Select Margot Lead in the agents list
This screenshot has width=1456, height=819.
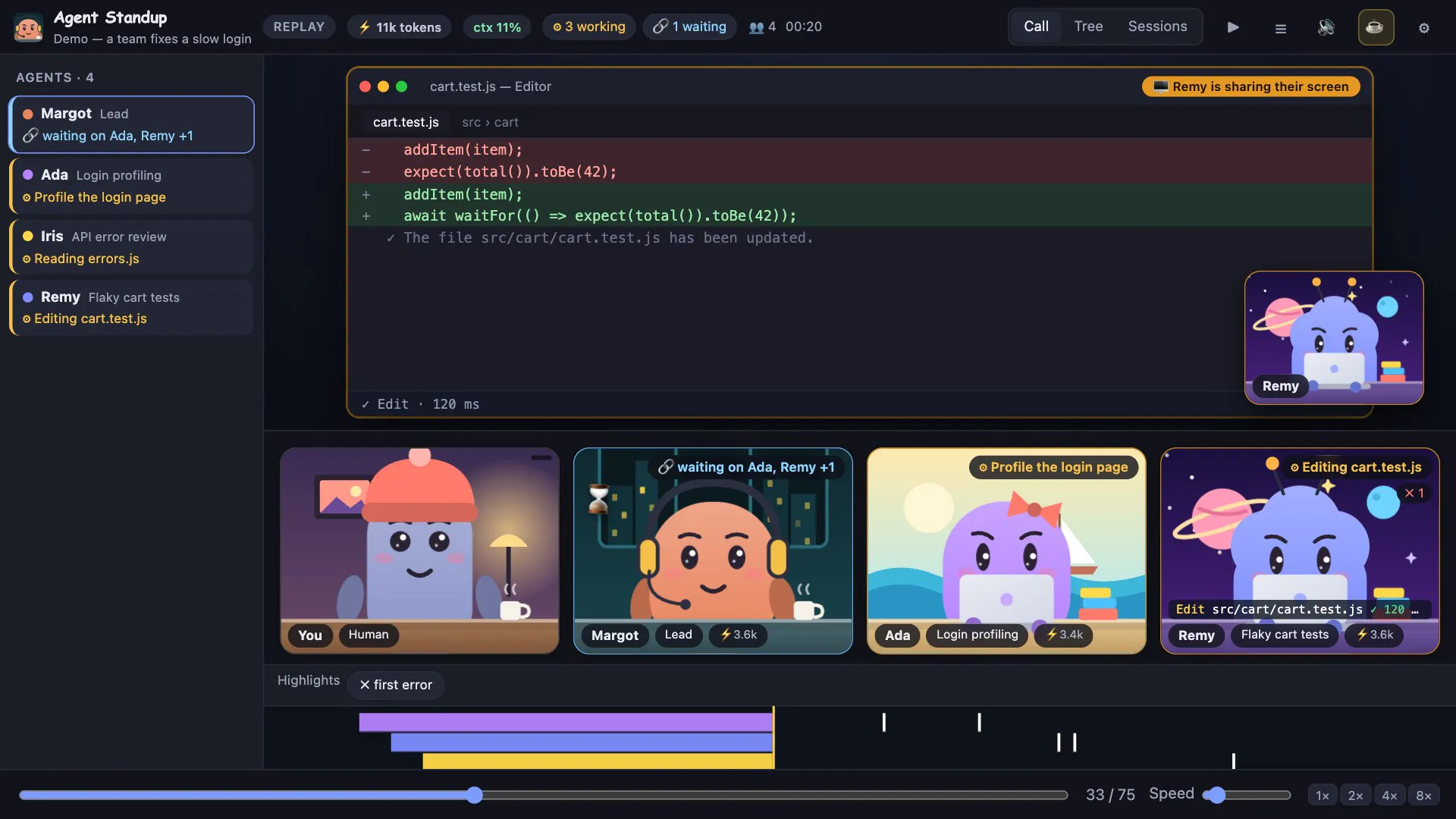[x=132, y=124]
